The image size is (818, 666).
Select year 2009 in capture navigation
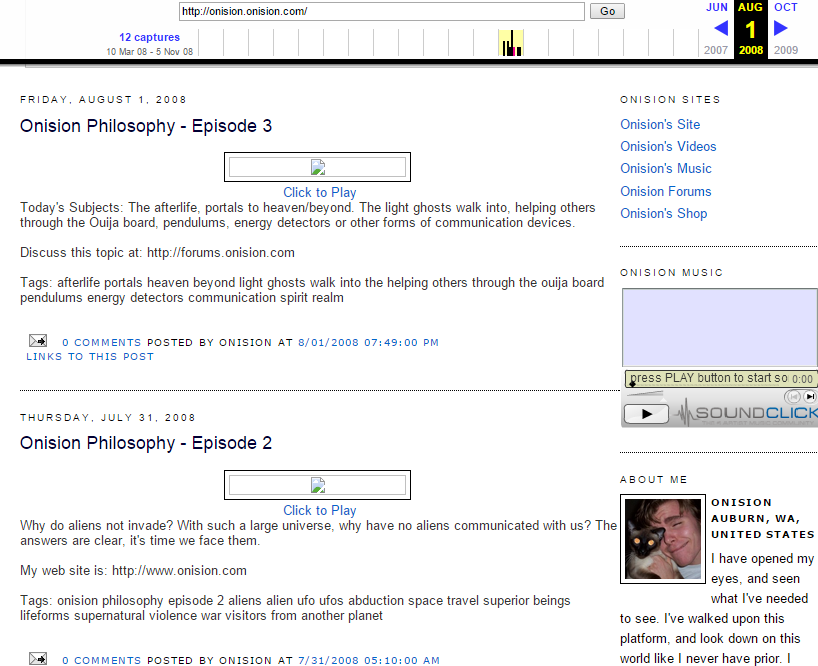786,50
